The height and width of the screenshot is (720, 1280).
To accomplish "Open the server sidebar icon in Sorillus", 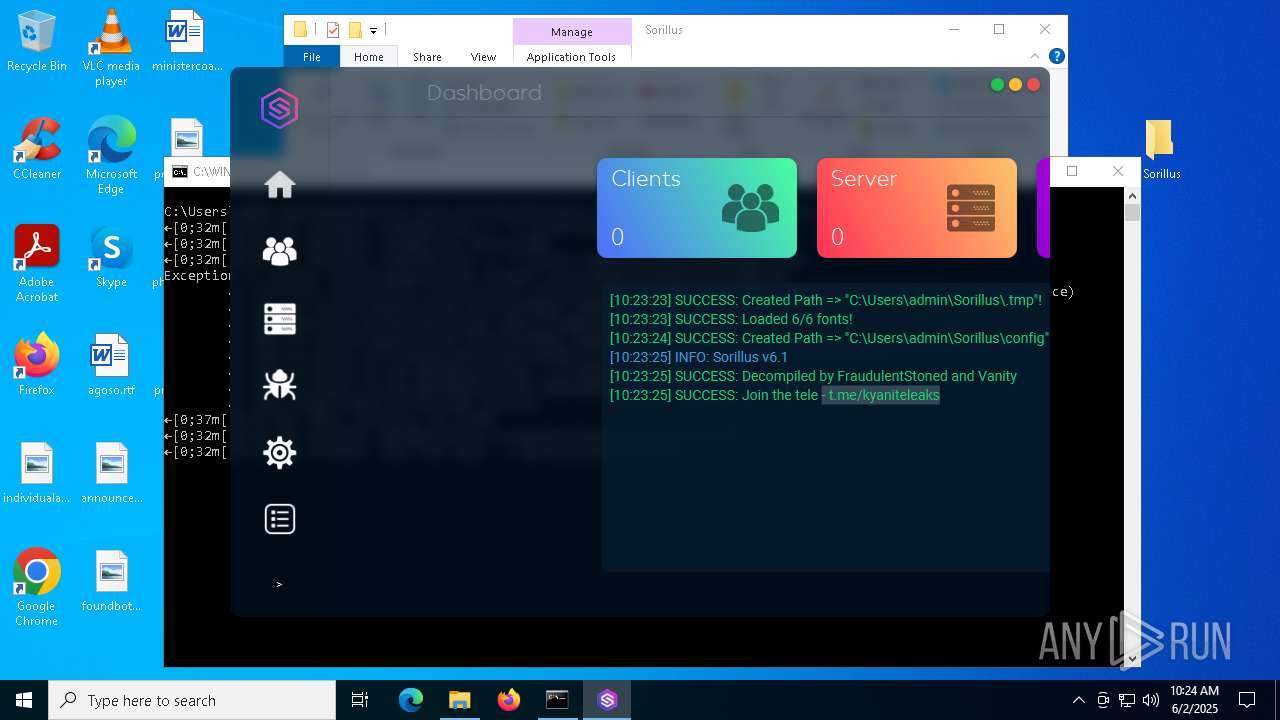I will coord(280,318).
